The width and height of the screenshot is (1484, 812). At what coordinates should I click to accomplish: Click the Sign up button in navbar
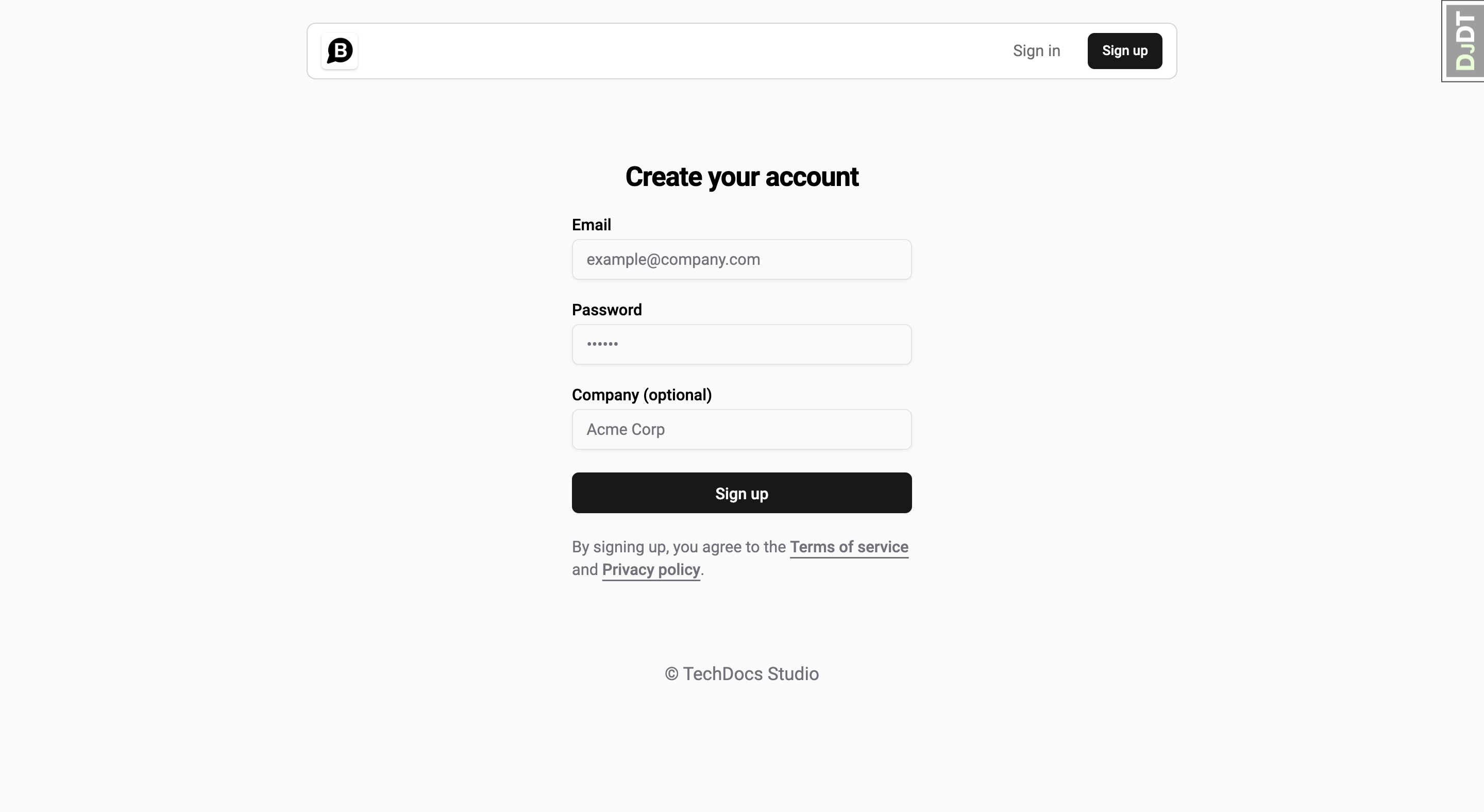click(x=1124, y=50)
